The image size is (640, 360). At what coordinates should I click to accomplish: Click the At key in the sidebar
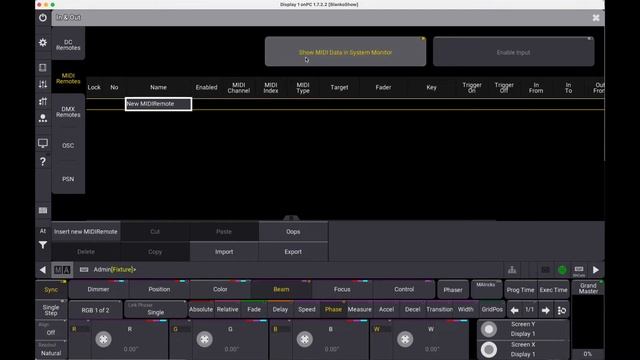[43, 231]
